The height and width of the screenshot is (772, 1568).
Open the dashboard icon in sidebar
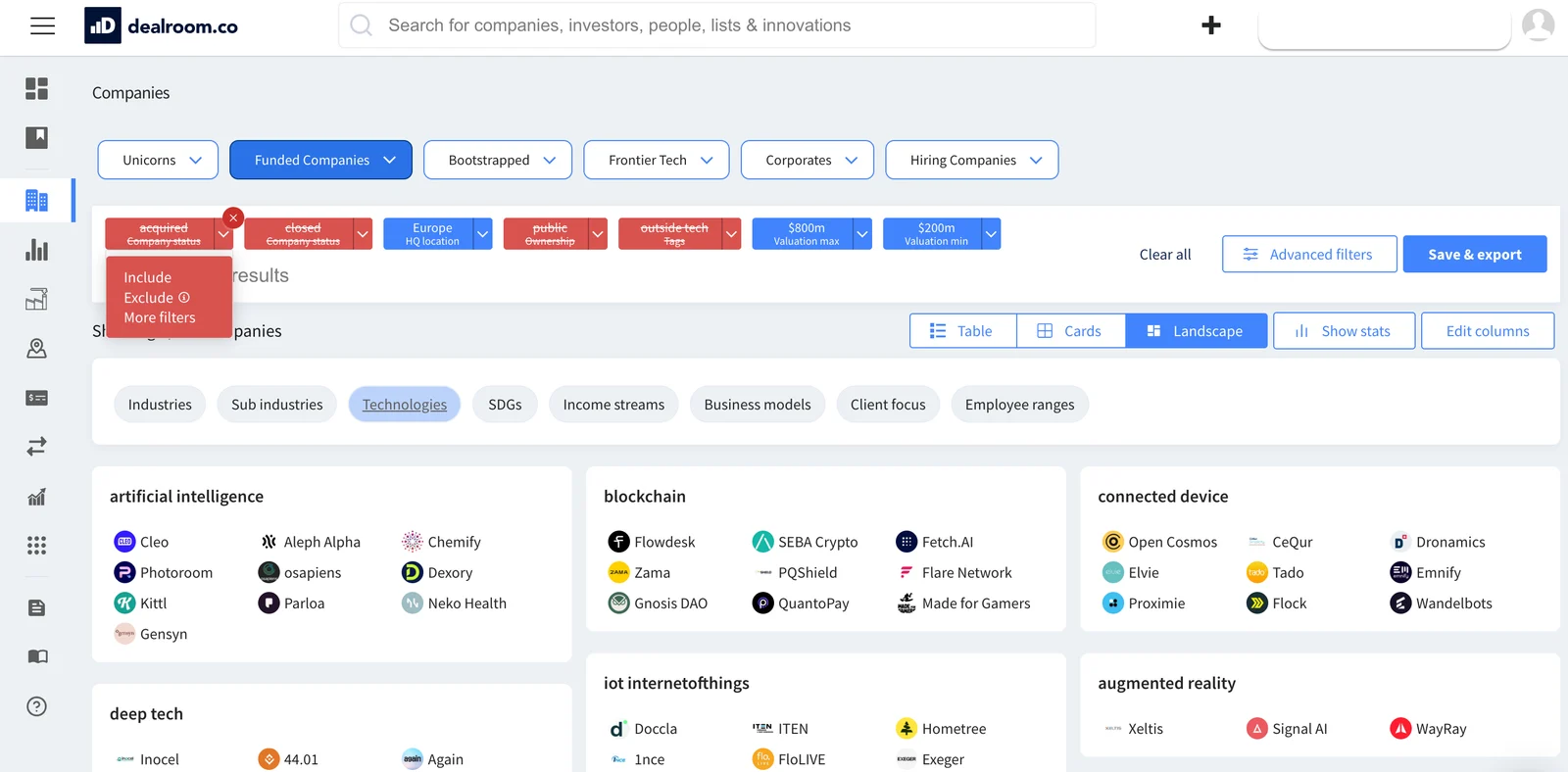point(36,89)
